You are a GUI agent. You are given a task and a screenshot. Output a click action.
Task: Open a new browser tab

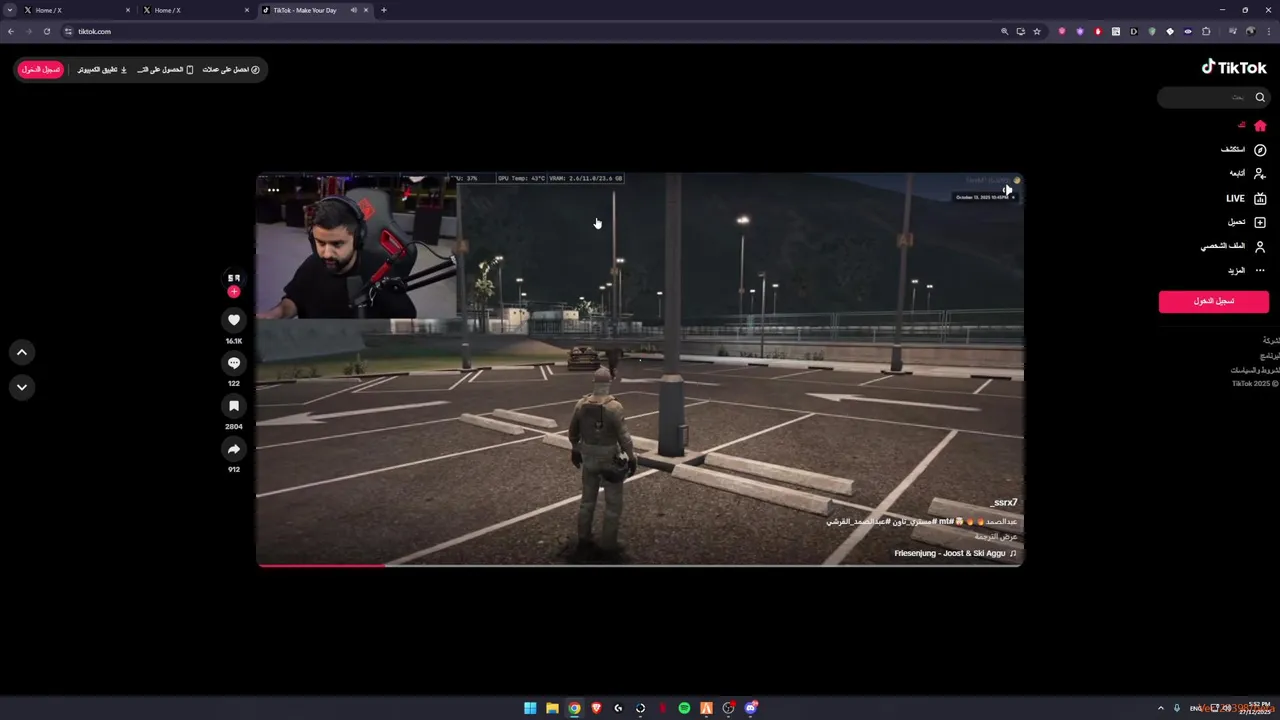pyautogui.click(x=384, y=10)
